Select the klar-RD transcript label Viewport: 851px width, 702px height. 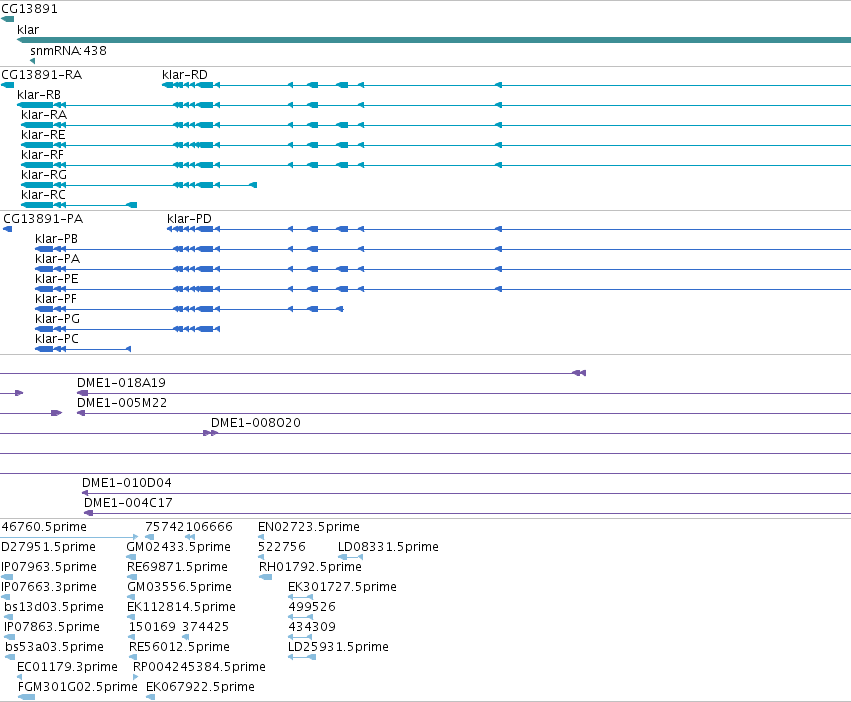click(185, 74)
